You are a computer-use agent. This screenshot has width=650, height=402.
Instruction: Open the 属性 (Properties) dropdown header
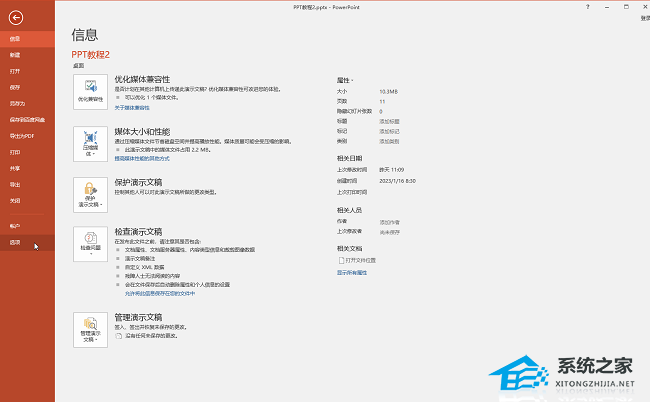pos(345,78)
